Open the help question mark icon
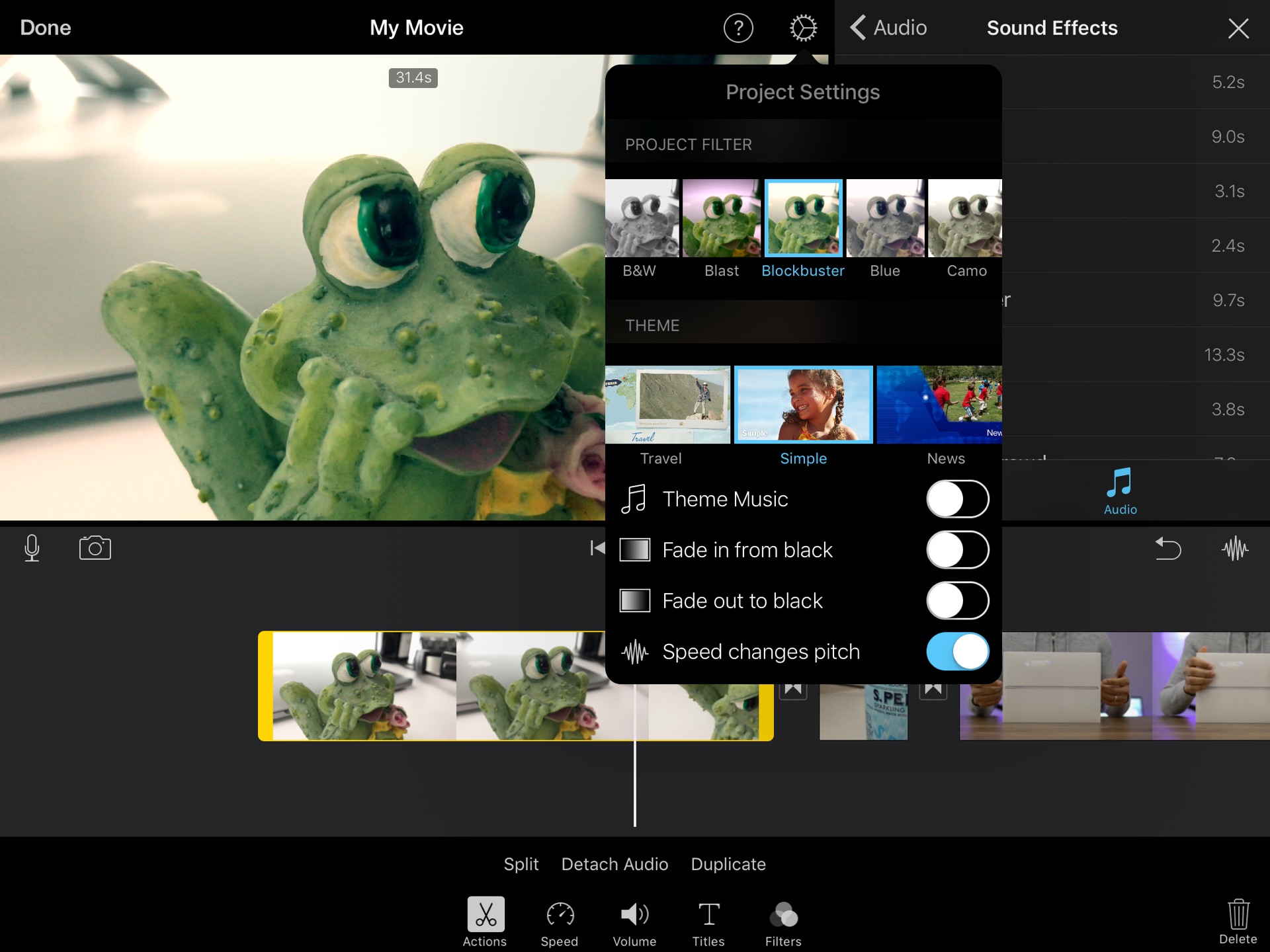 (x=738, y=28)
